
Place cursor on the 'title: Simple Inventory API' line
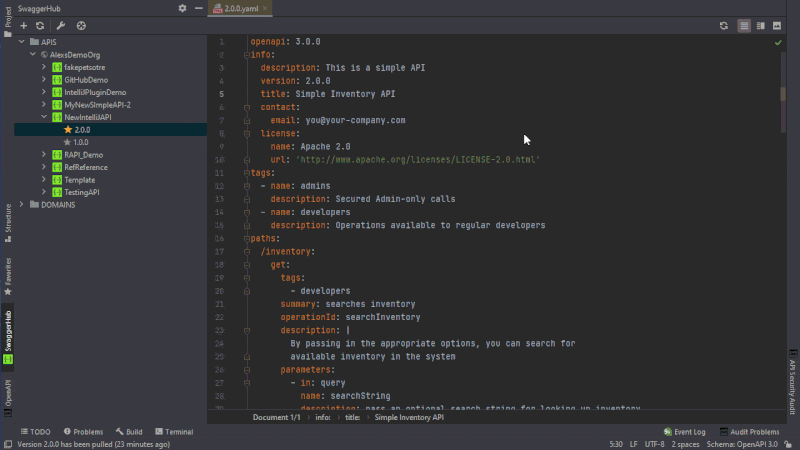(328, 94)
